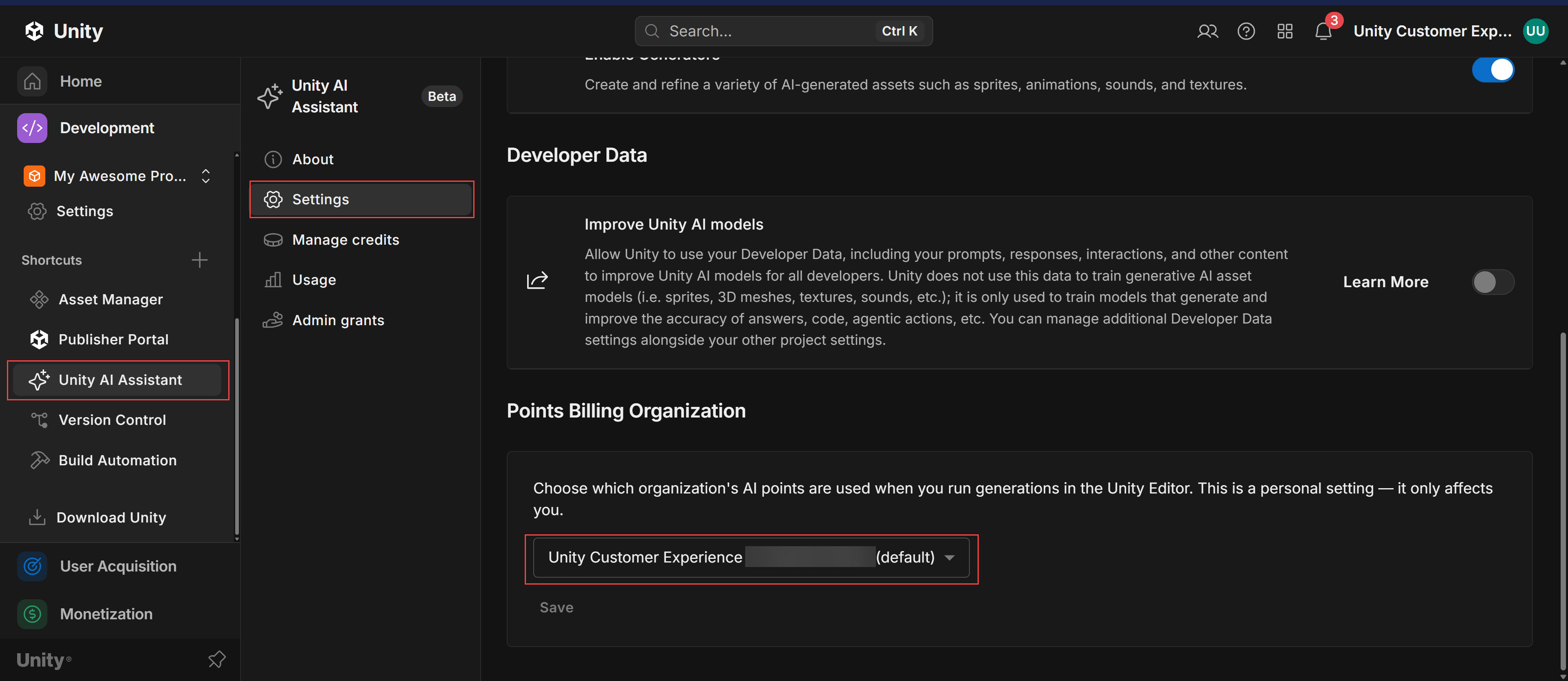The width and height of the screenshot is (1568, 681).
Task: Click the Points Billing Organization heading
Action: (x=626, y=411)
